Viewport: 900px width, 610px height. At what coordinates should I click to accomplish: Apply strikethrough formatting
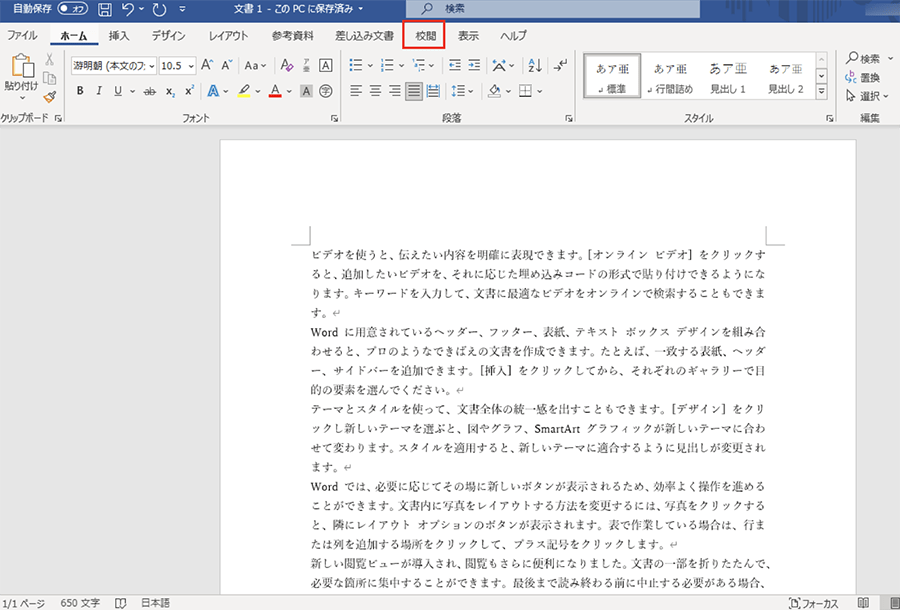click(x=150, y=91)
